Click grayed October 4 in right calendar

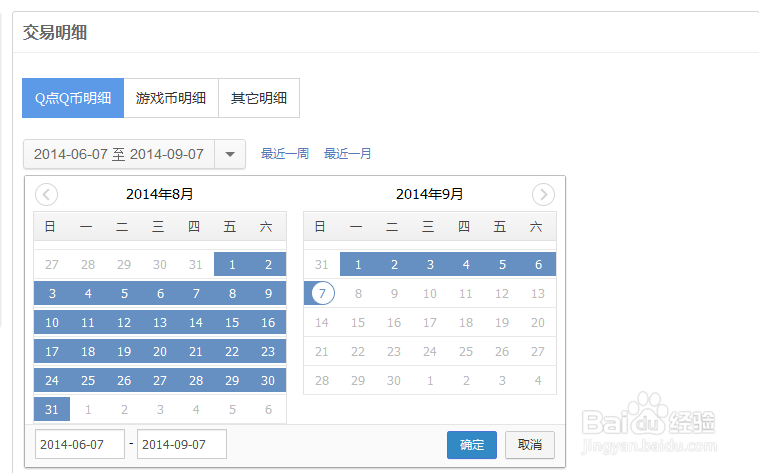pos(538,381)
